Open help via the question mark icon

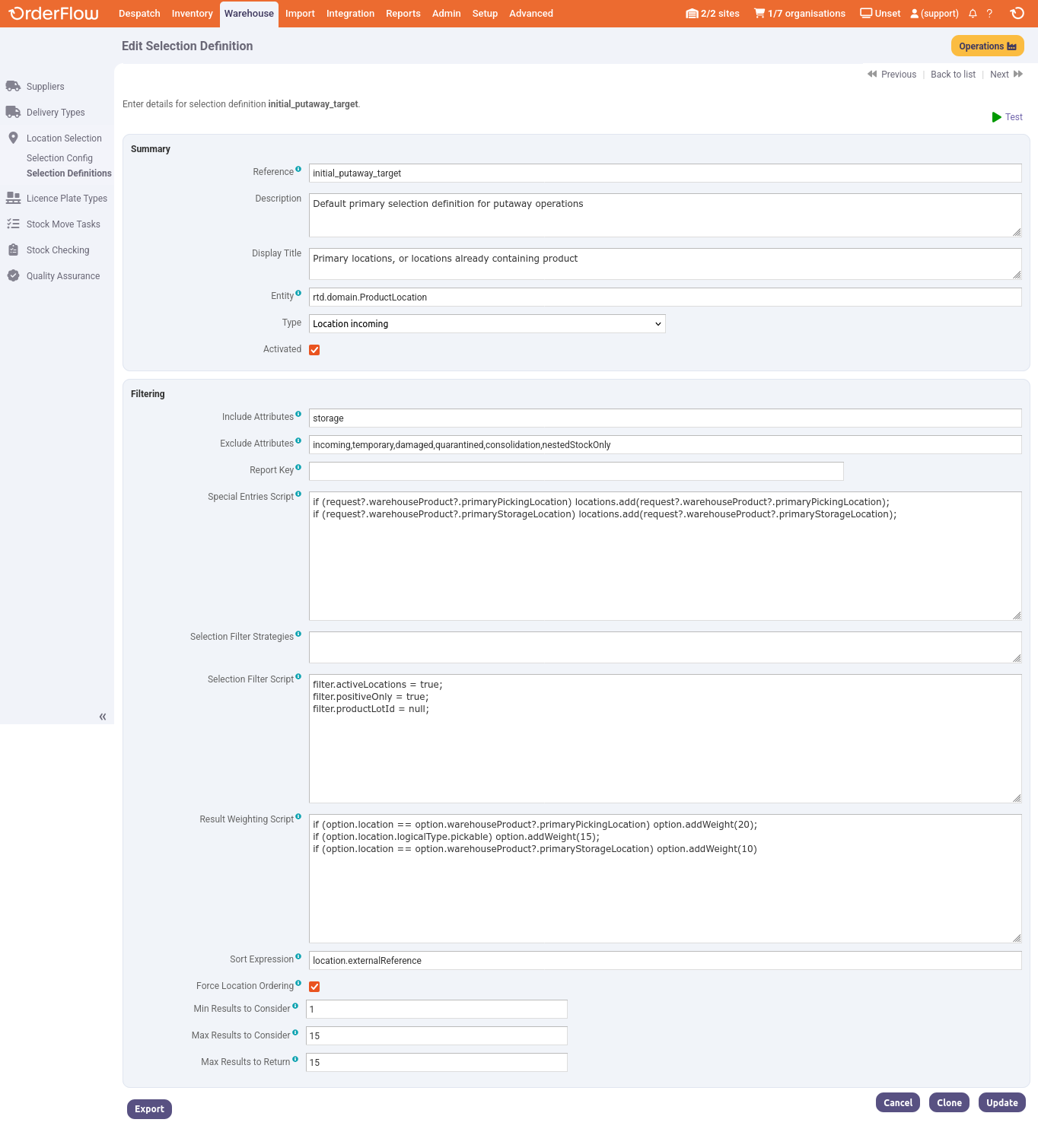tap(989, 14)
